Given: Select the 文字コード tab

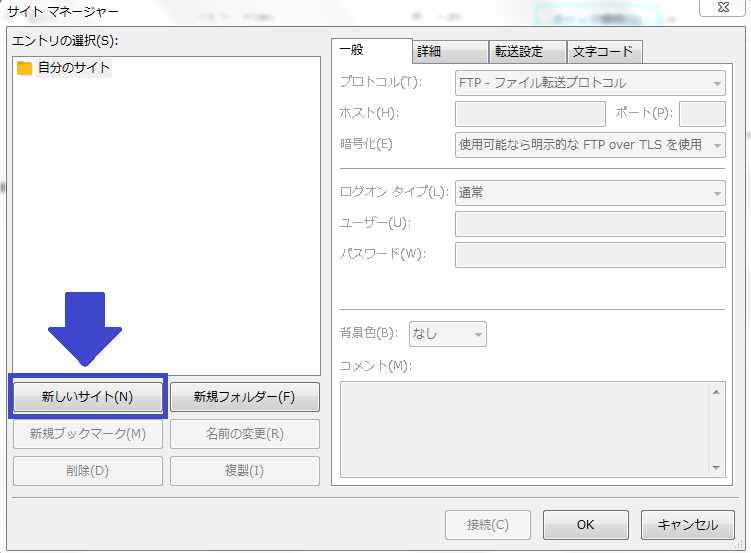Looking at the screenshot, I should (x=604, y=52).
